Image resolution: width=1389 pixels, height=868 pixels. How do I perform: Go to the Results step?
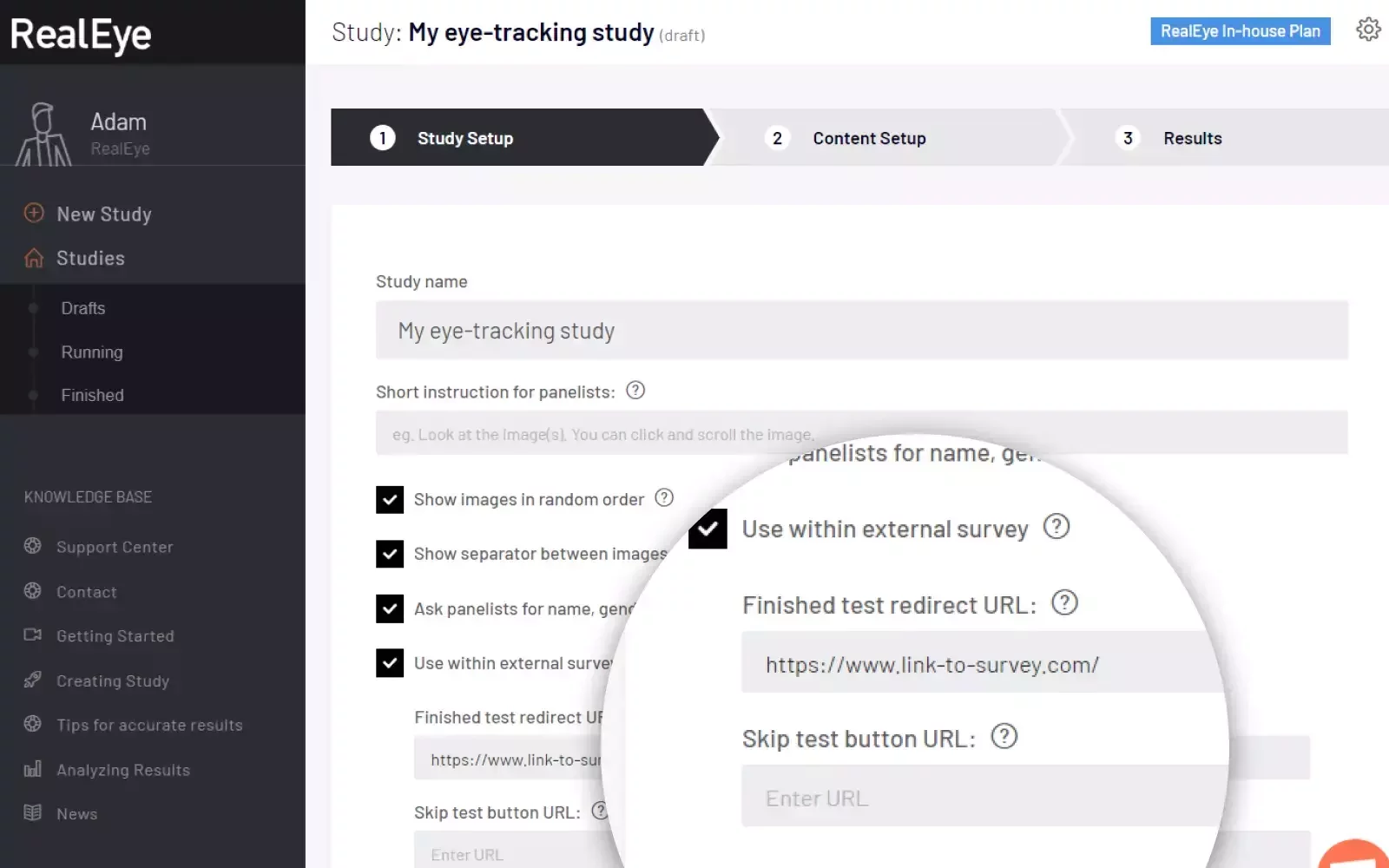pos(1192,138)
